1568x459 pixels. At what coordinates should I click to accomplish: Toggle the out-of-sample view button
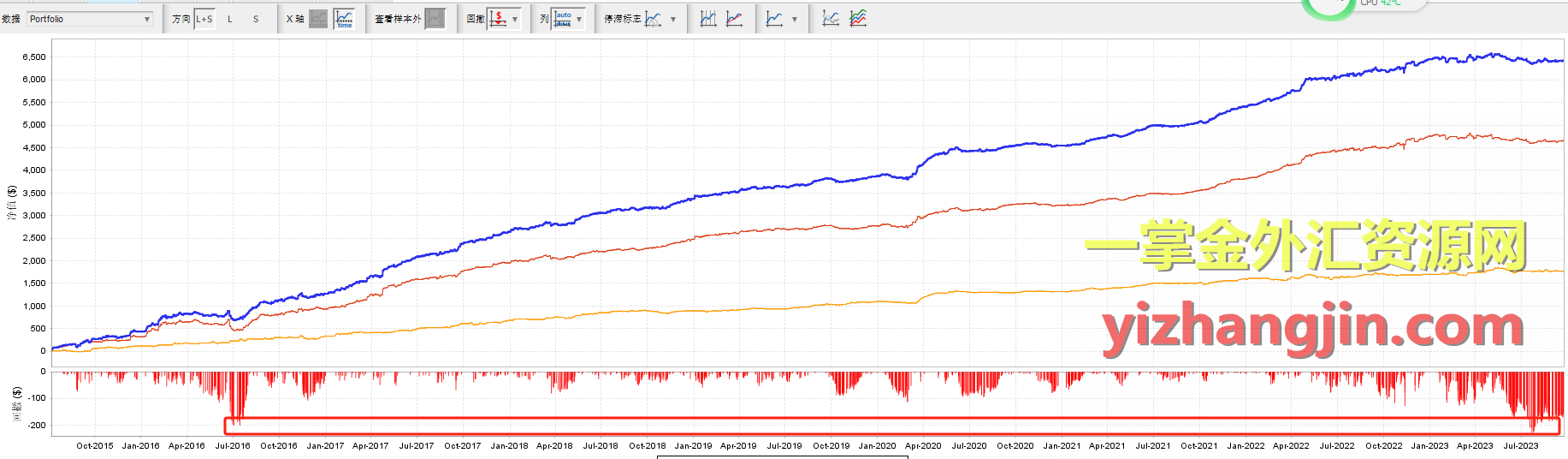pos(435,19)
